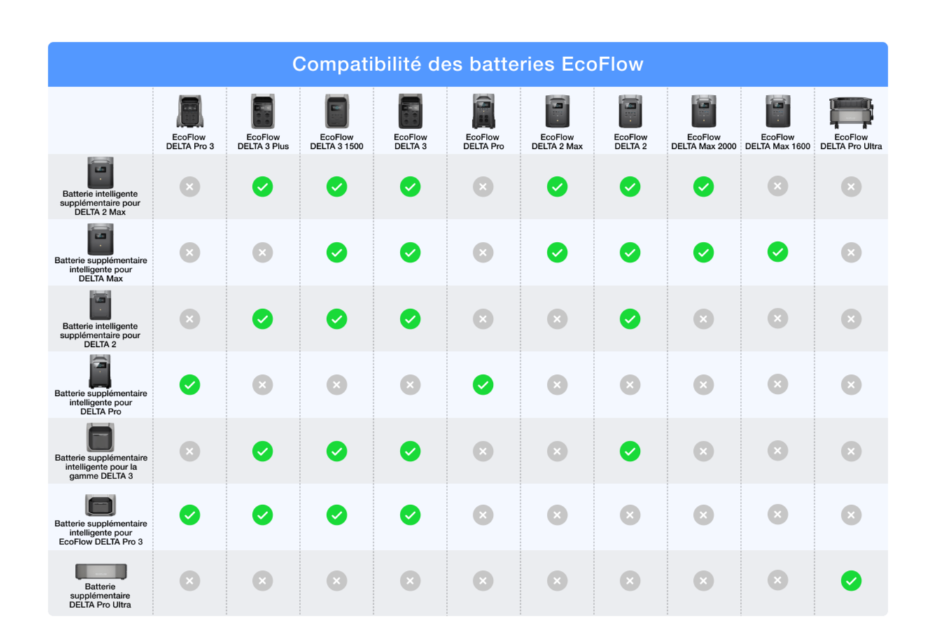The image size is (952, 643).
Task: Click the DELTA 3 range extra battery image
Action: pos(100,437)
